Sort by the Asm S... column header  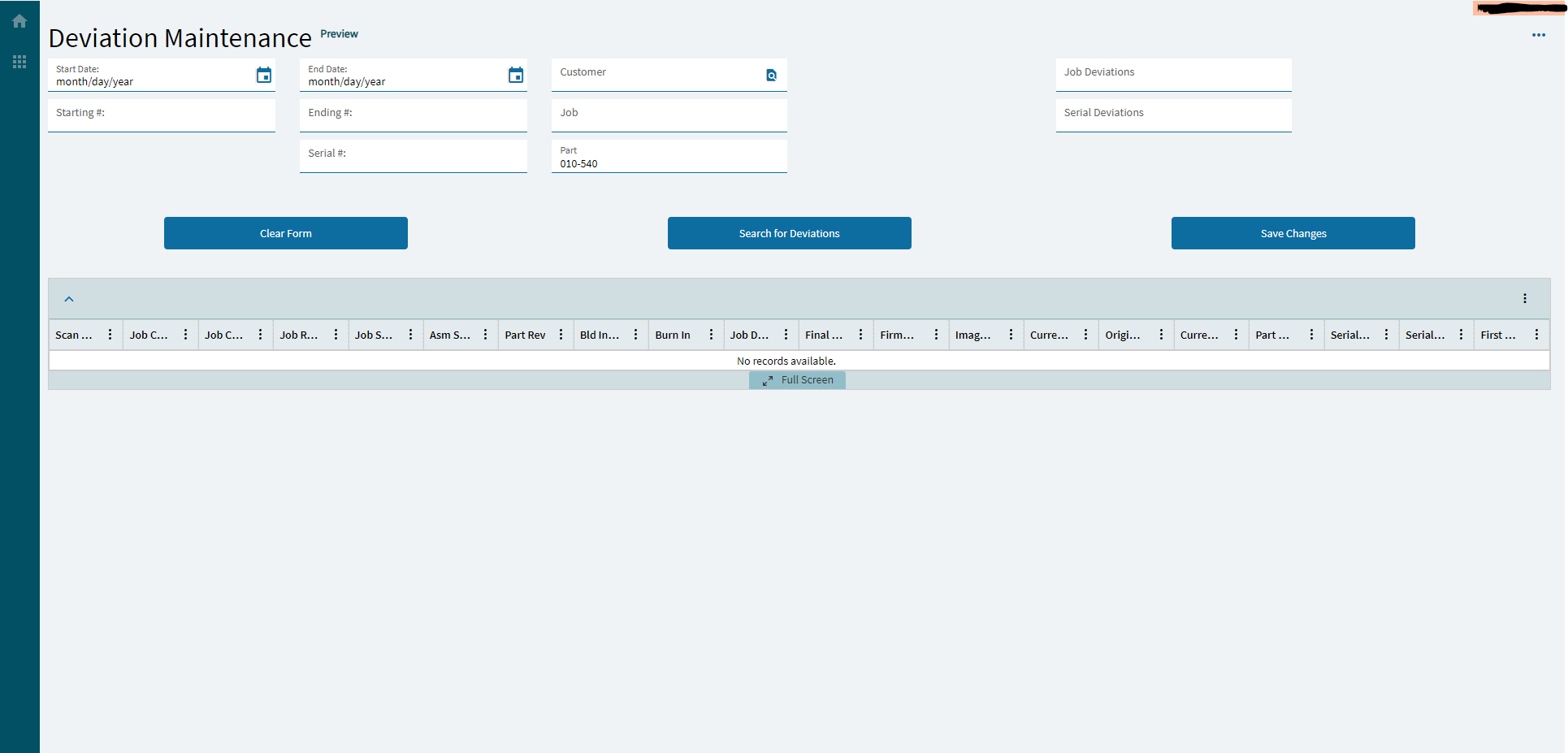click(x=450, y=335)
